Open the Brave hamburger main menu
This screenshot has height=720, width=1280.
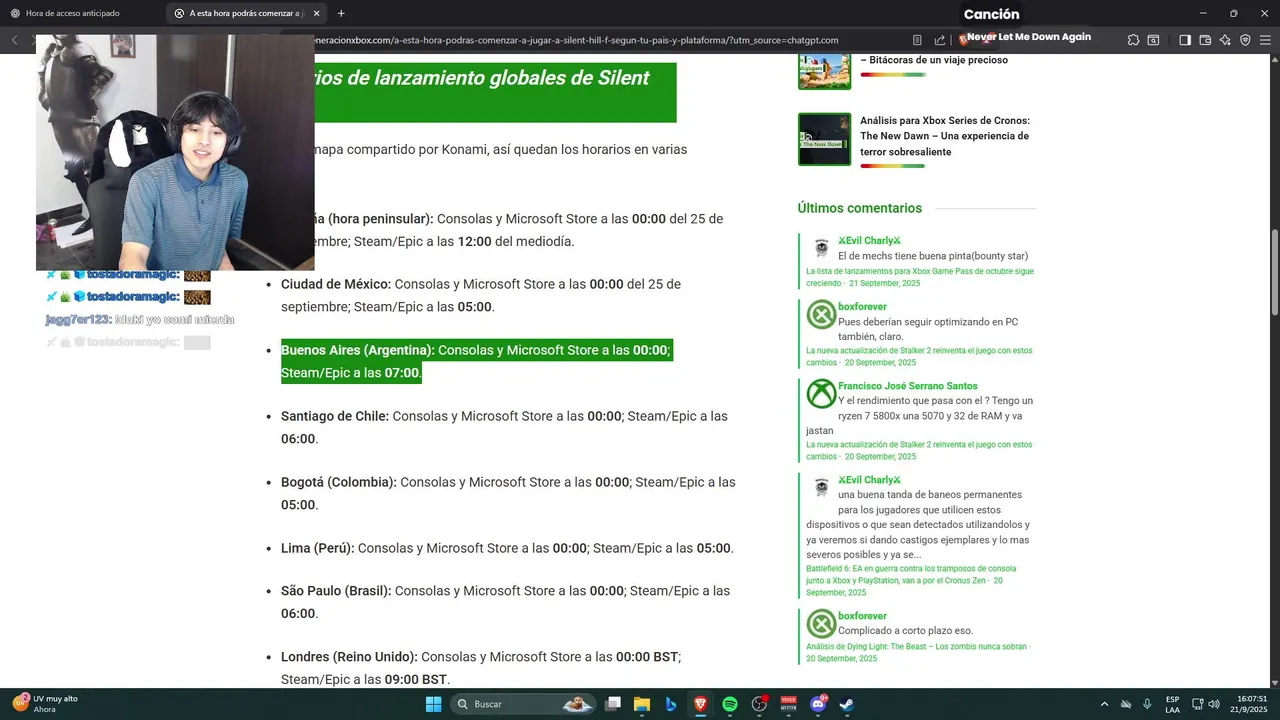(1265, 40)
